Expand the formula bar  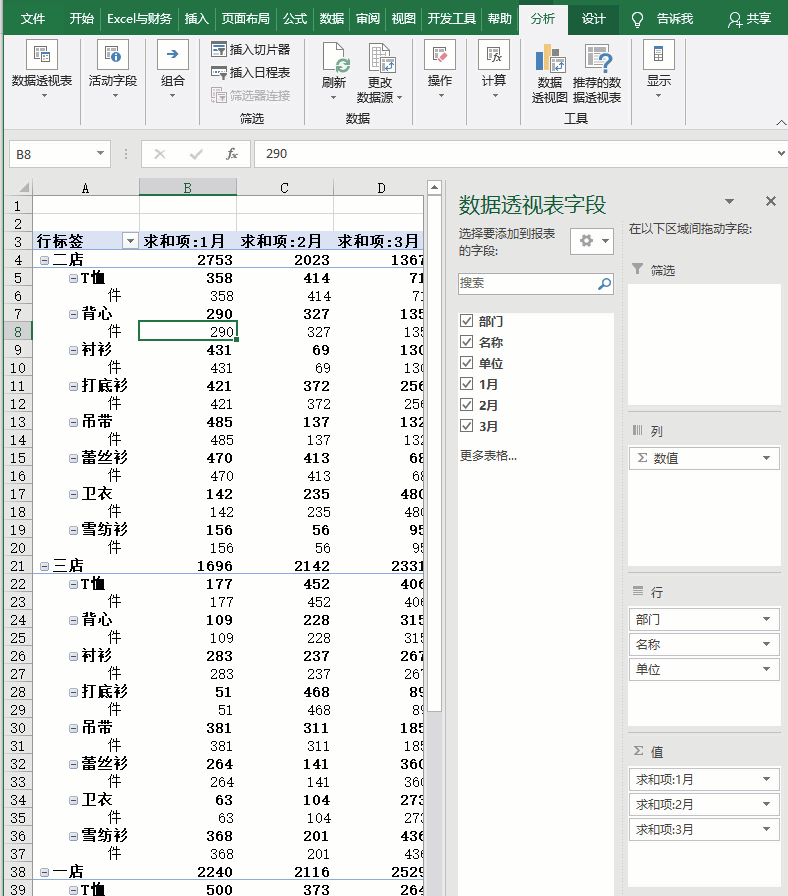point(781,153)
